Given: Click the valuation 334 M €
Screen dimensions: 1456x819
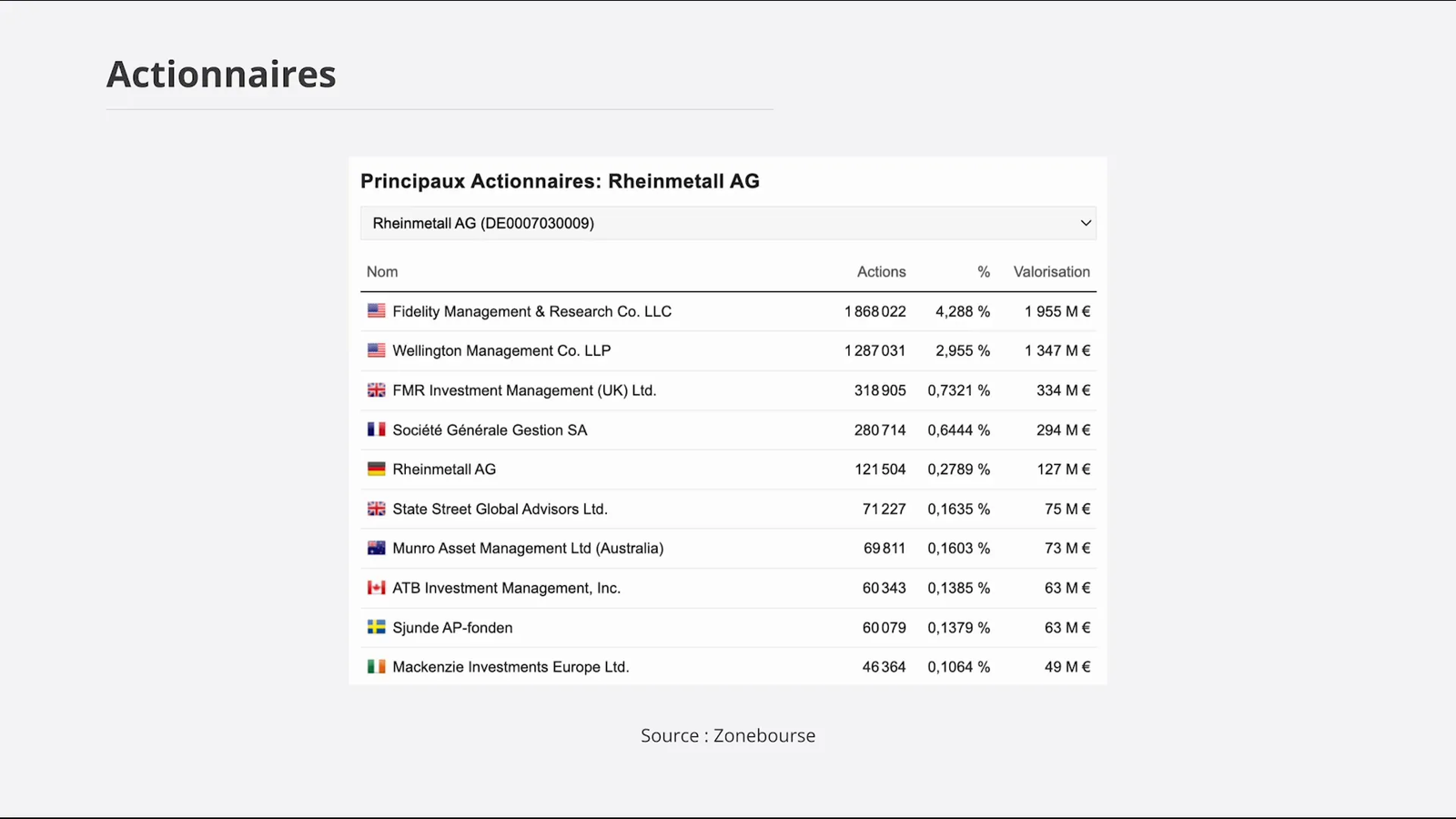Looking at the screenshot, I should pyautogui.click(x=1063, y=390).
